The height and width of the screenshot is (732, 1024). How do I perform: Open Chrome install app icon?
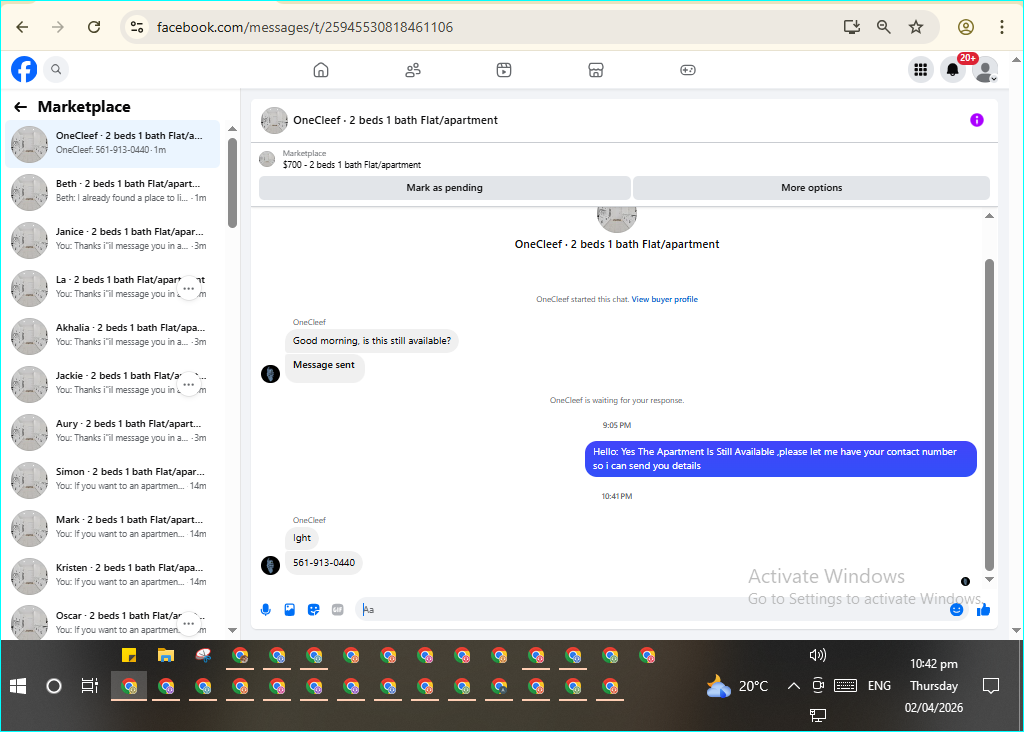851,27
